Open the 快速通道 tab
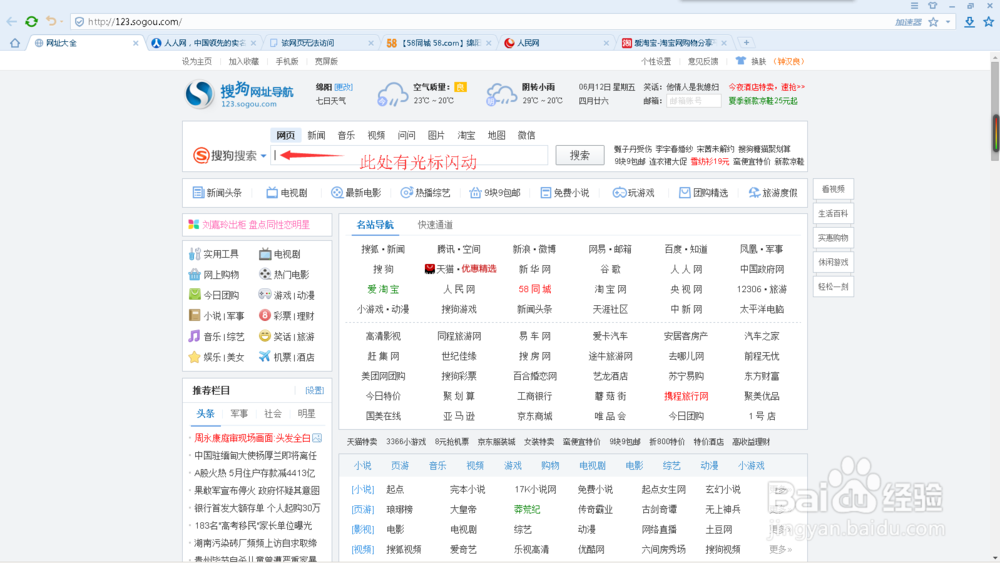The height and width of the screenshot is (563, 1000). point(435,224)
